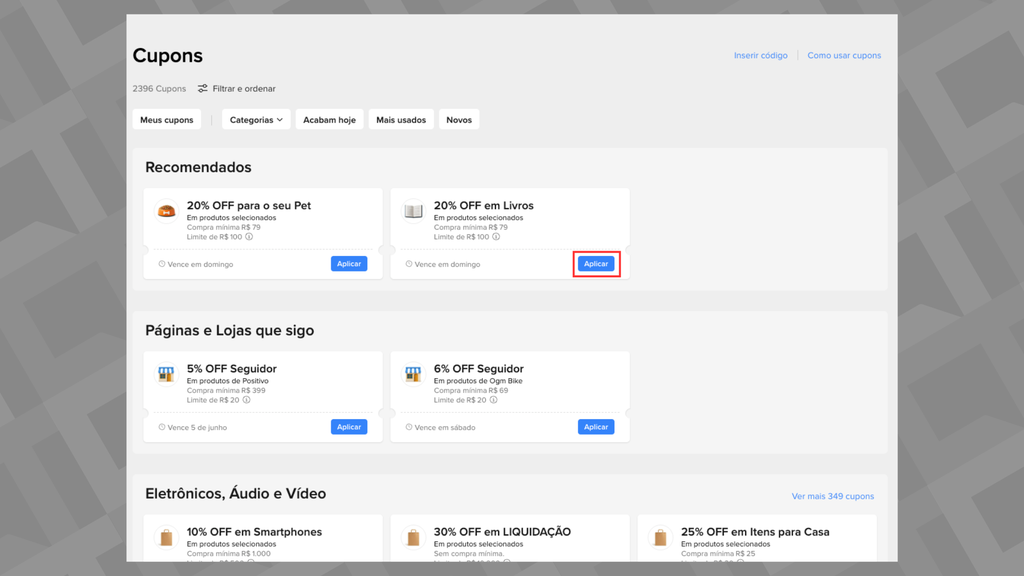Viewport: 1024px width, 576px height.
Task: Apply the 5% OFF Seguidor coupon
Action: [x=349, y=427]
